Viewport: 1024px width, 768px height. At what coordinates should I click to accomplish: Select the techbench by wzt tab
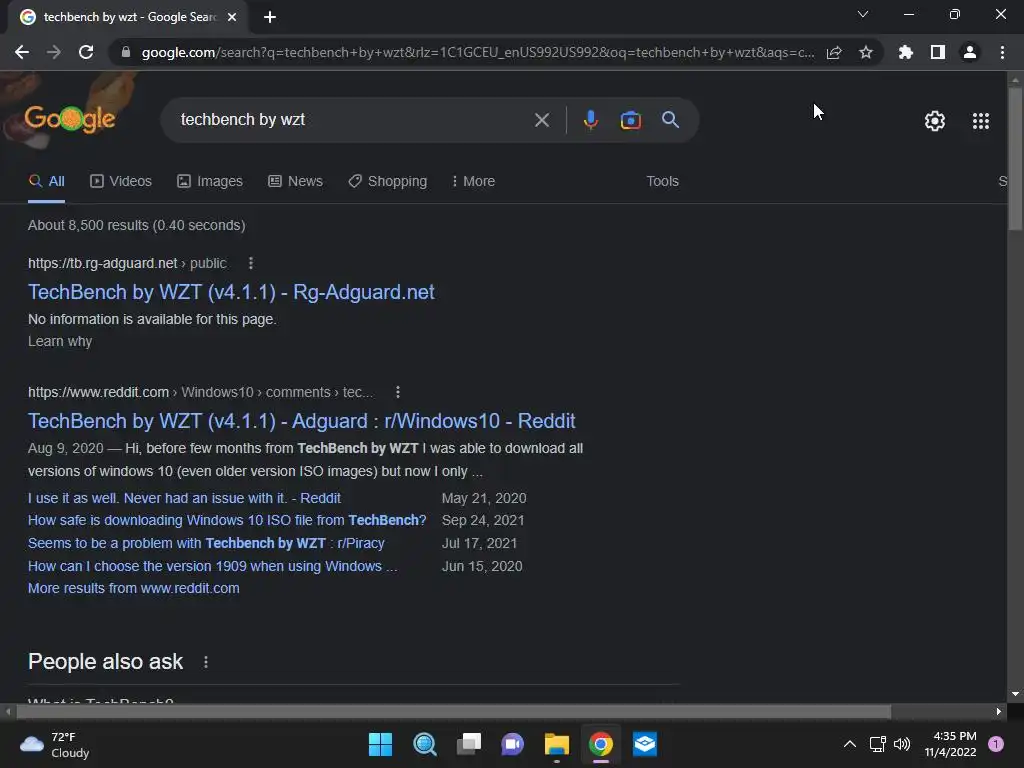(x=127, y=17)
